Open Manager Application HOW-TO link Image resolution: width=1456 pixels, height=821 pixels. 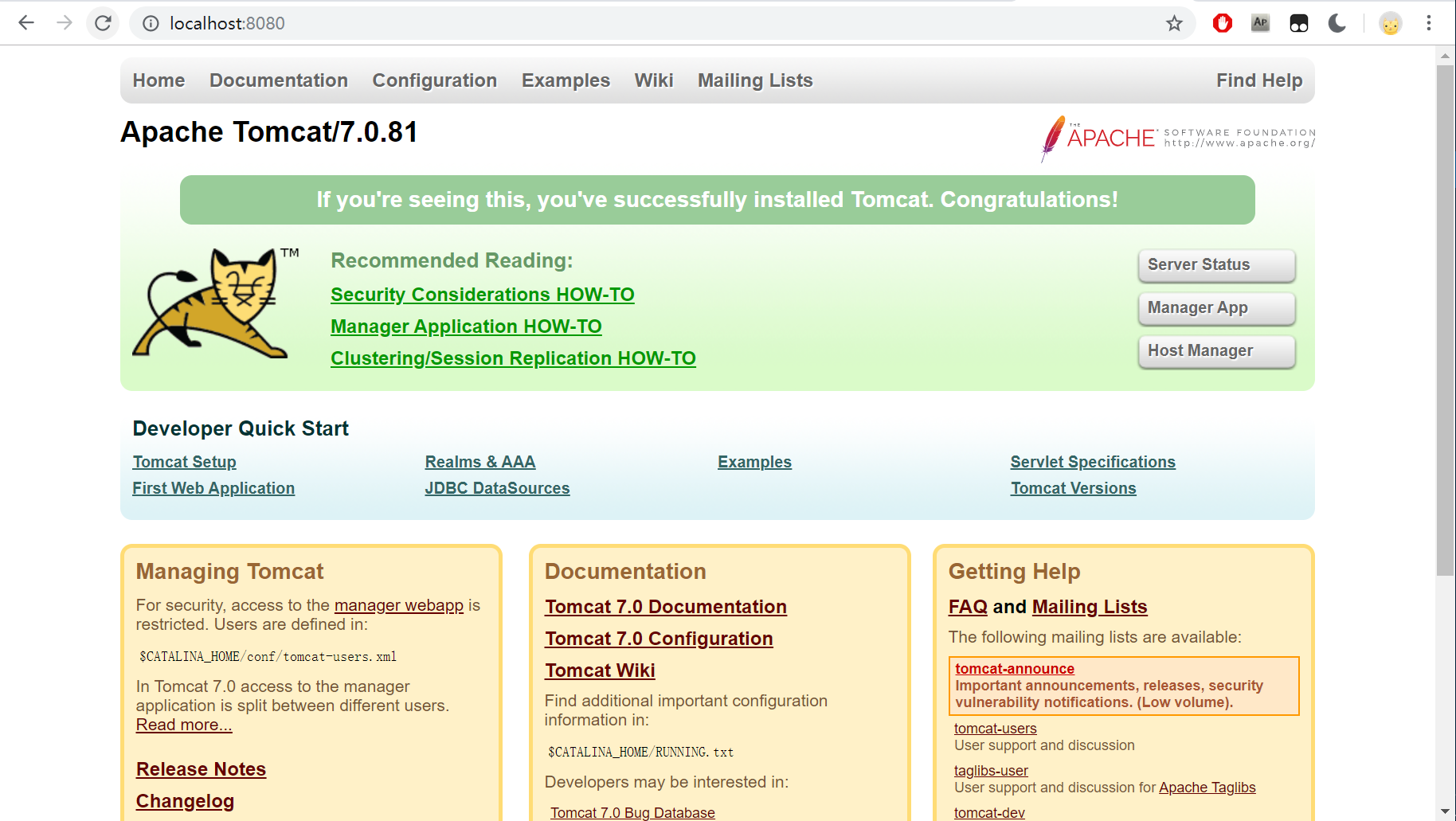(x=466, y=326)
